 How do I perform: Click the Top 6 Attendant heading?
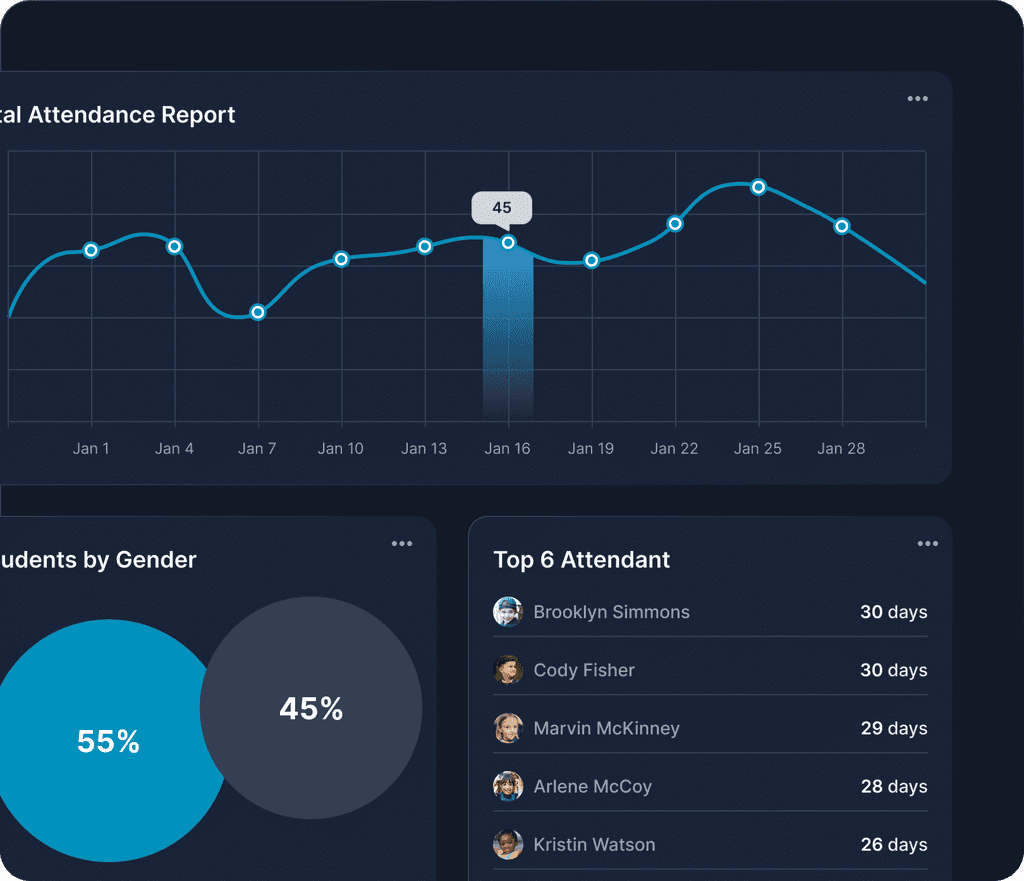[x=581, y=560]
